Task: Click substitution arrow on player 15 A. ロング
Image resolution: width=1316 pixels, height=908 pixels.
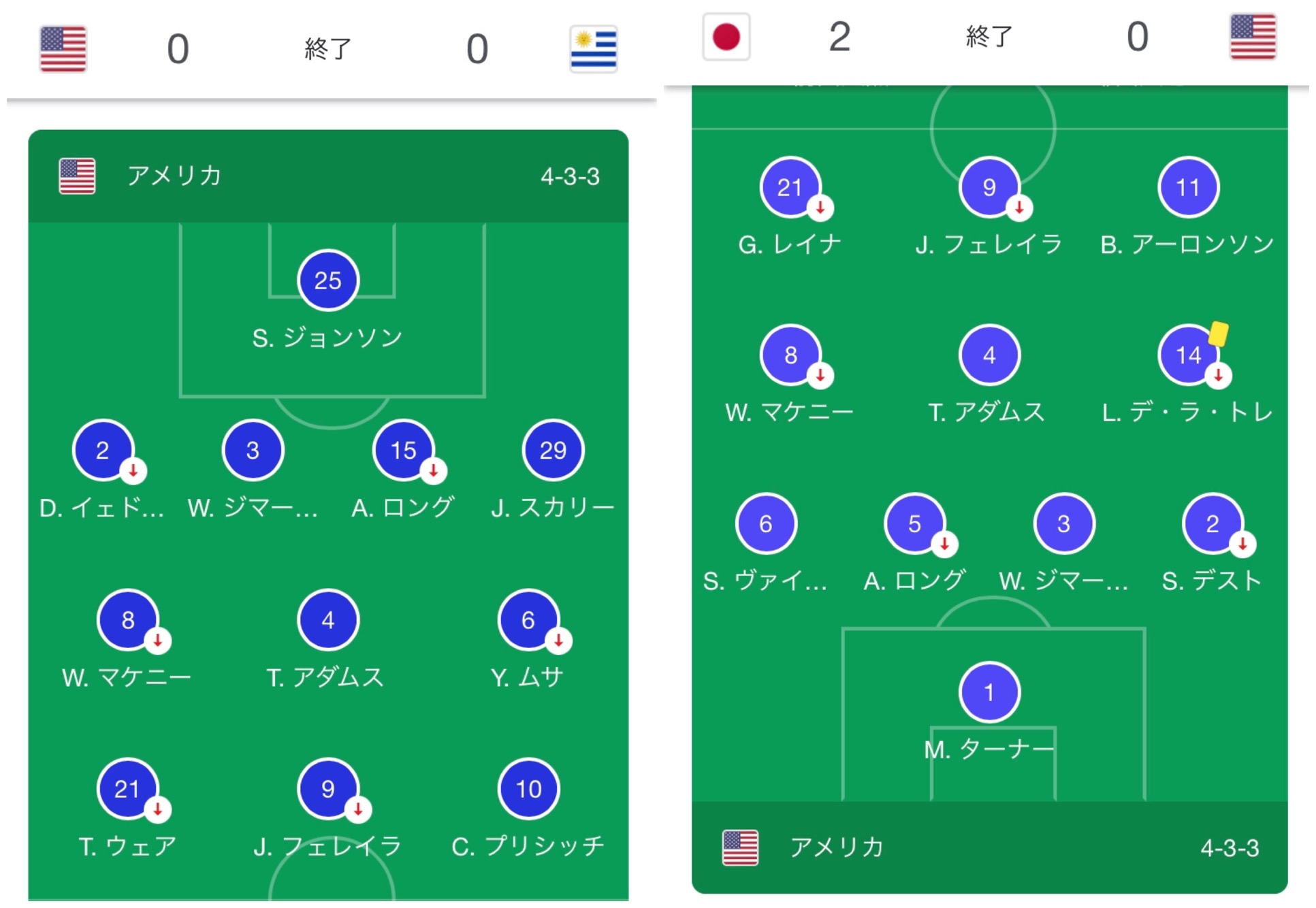Action: click(x=433, y=470)
